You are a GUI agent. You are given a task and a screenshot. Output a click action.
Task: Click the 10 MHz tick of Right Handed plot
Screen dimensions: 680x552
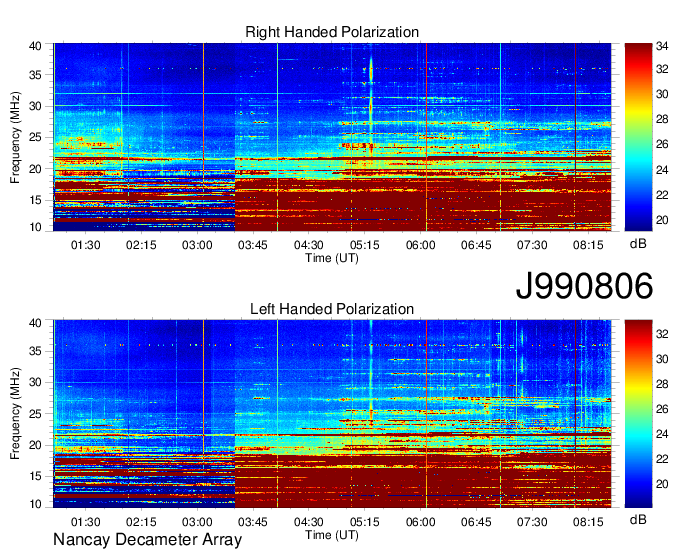point(35,227)
